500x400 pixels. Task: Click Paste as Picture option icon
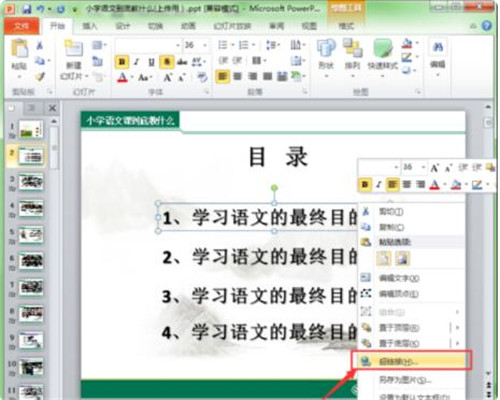(402, 259)
